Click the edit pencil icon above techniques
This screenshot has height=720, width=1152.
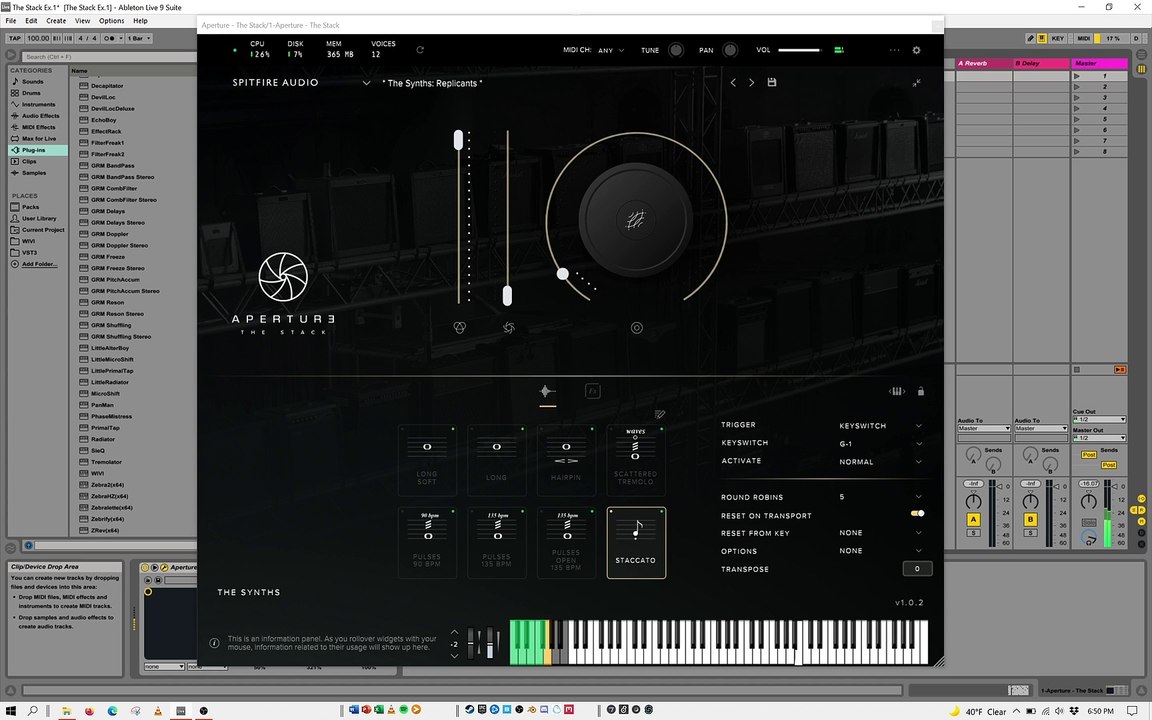660,414
